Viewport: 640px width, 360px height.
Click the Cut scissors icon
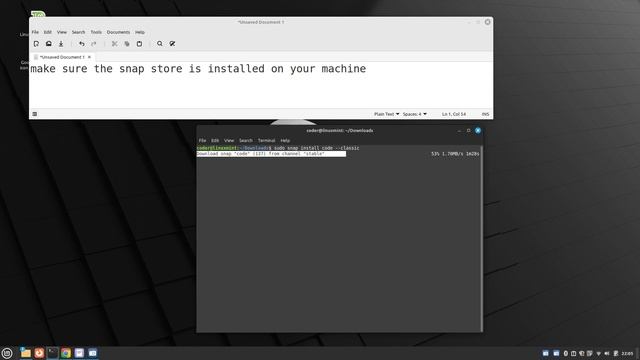point(115,44)
